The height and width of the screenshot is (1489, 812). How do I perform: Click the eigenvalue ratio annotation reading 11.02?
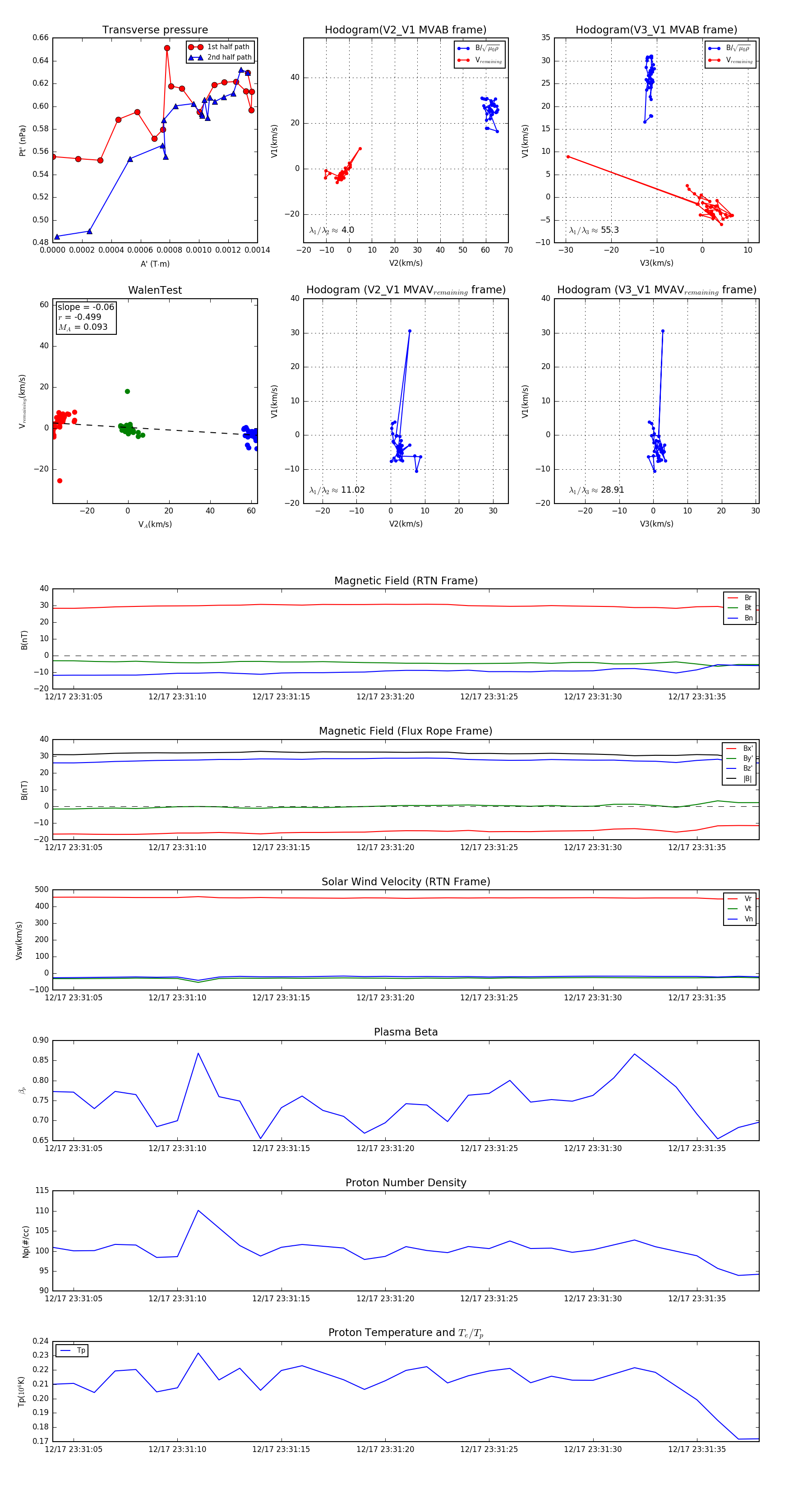337,490
